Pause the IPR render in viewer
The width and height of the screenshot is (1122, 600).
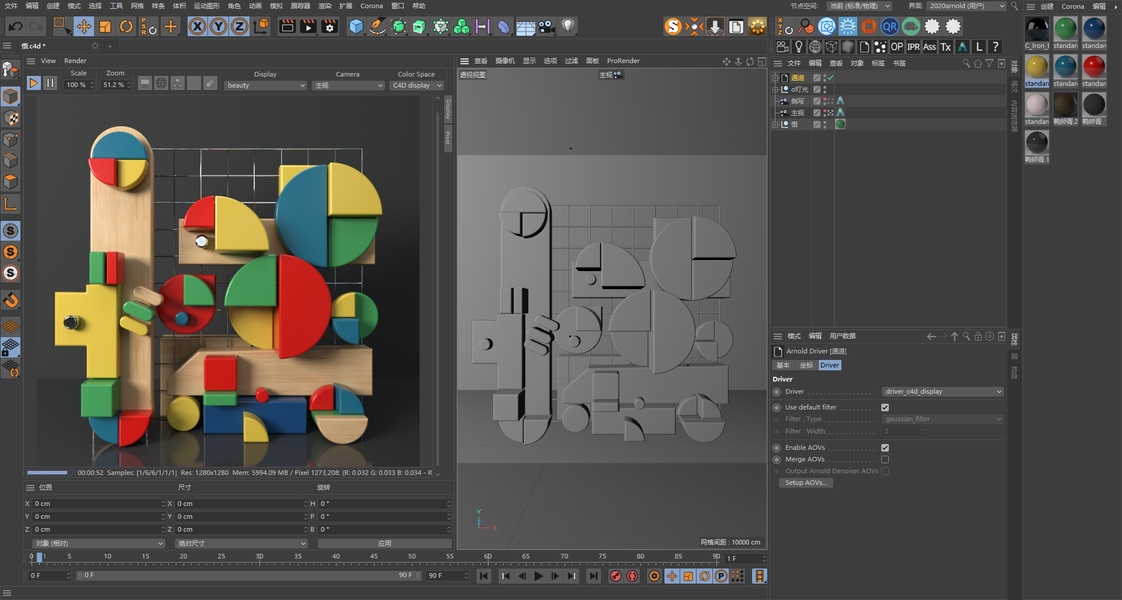coord(50,84)
